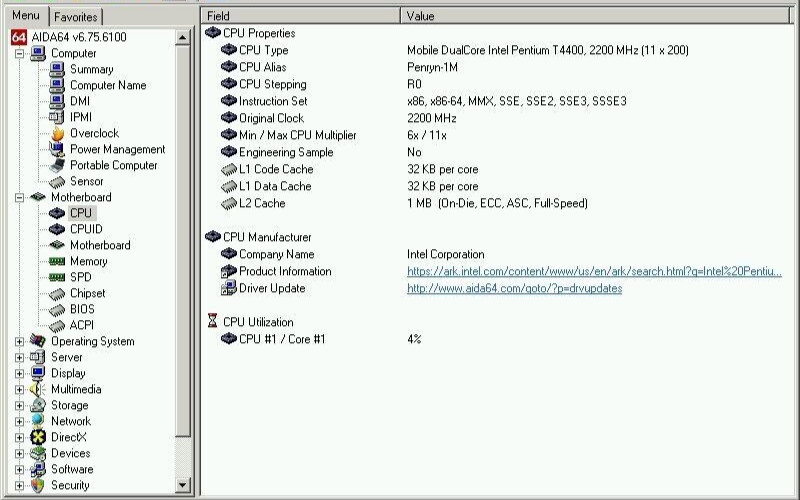
Task: Click the Value column header
Action: coord(595,16)
